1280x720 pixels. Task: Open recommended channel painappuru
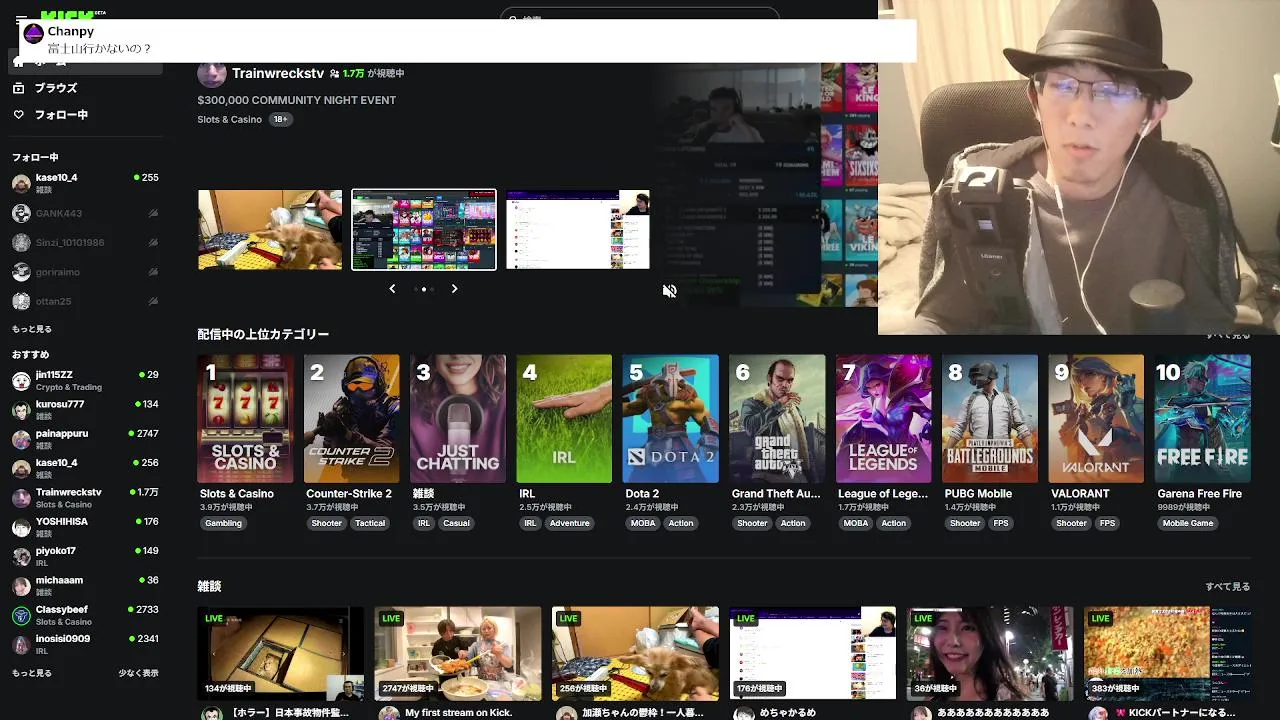click(85, 439)
